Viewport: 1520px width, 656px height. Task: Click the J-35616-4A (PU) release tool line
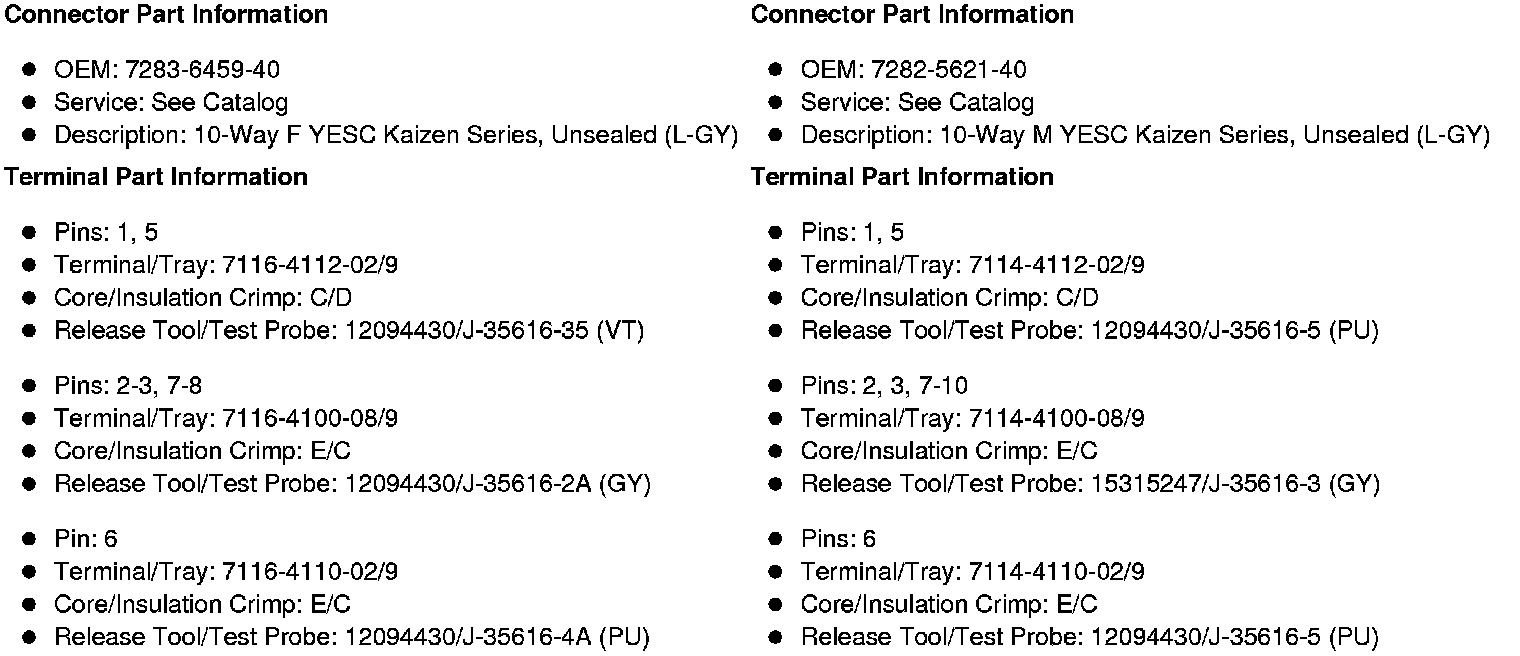click(x=351, y=638)
